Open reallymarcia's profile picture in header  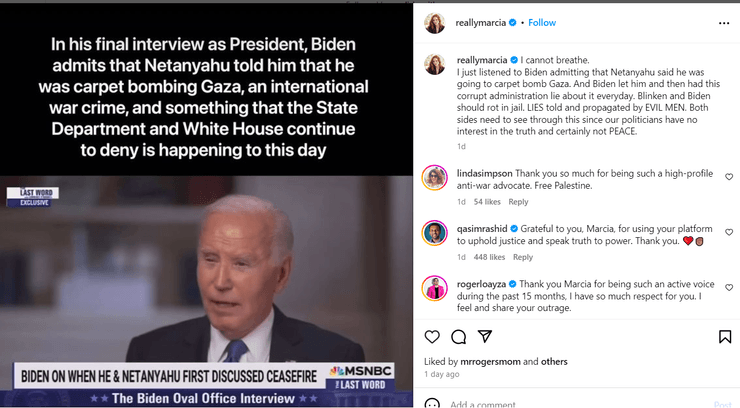435,23
